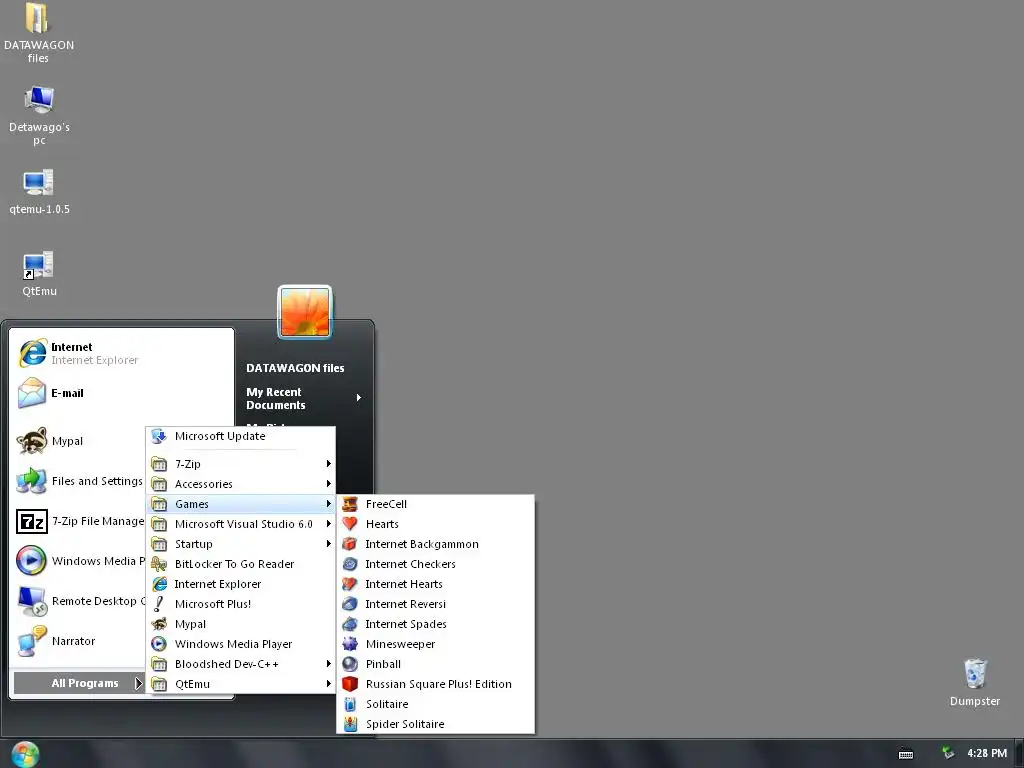
Task: Open QtEmu folder in programs list
Action: point(240,684)
